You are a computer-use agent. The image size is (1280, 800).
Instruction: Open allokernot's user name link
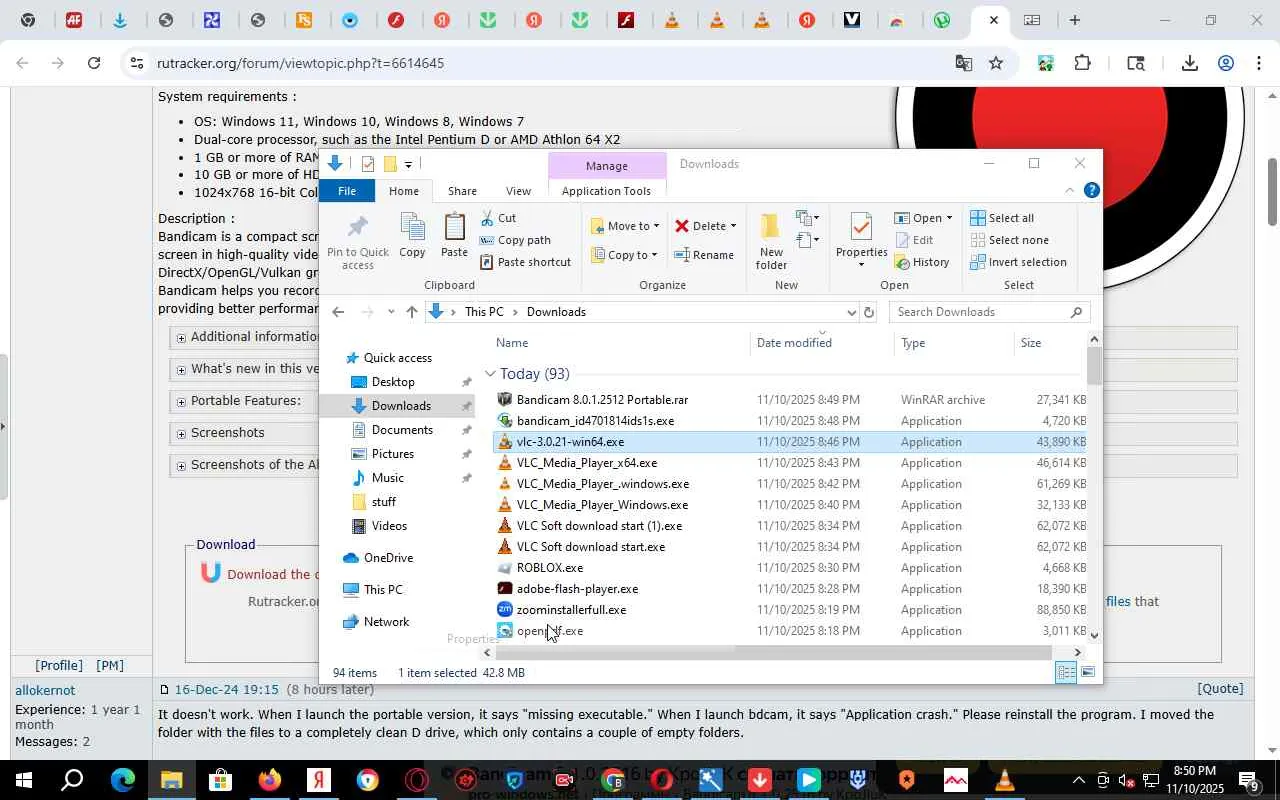pyautogui.click(x=45, y=690)
